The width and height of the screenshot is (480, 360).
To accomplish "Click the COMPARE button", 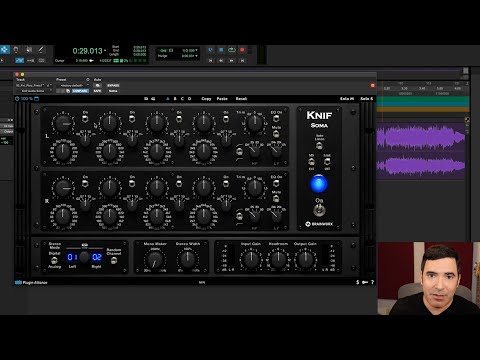I will (80, 91).
